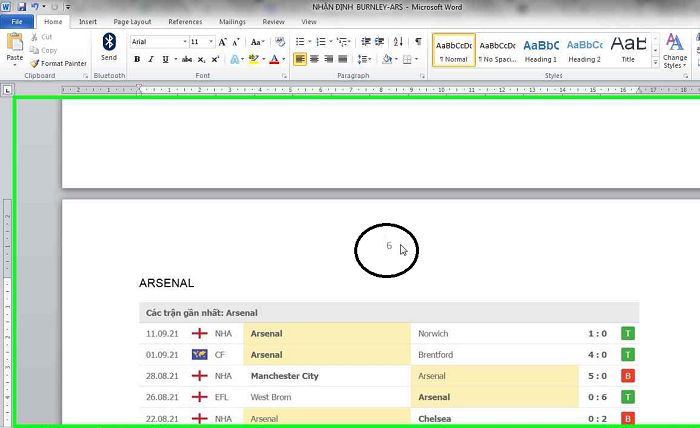Sort the selected text

pyautogui.click(x=398, y=42)
